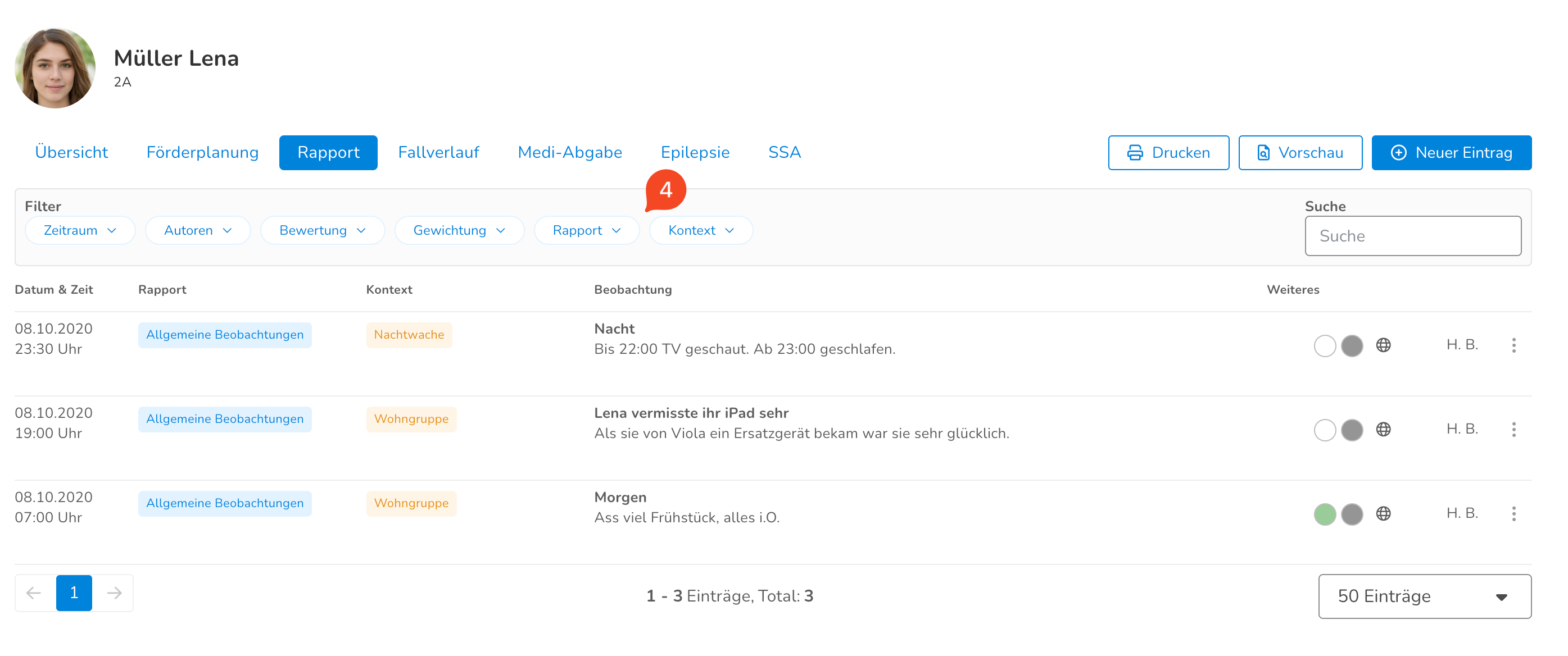Click globe icon on the Nacht entry
This screenshot has width=1568, height=656.
[x=1383, y=345]
